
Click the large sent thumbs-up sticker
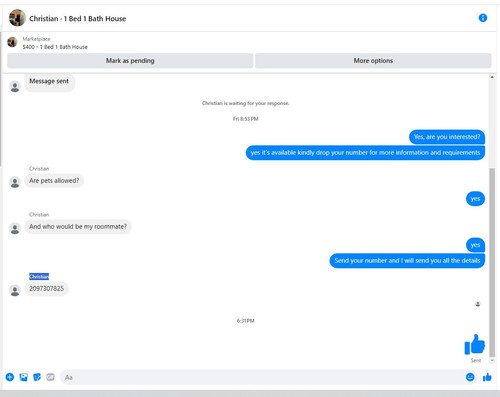click(x=475, y=344)
